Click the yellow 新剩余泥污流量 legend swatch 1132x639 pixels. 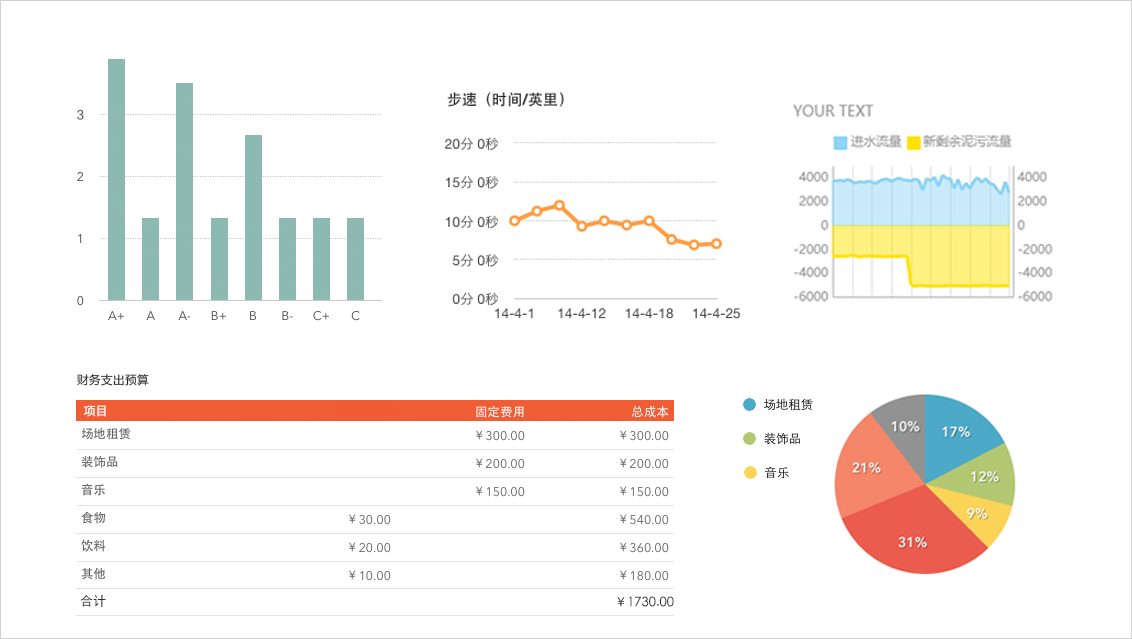pyautogui.click(x=913, y=142)
